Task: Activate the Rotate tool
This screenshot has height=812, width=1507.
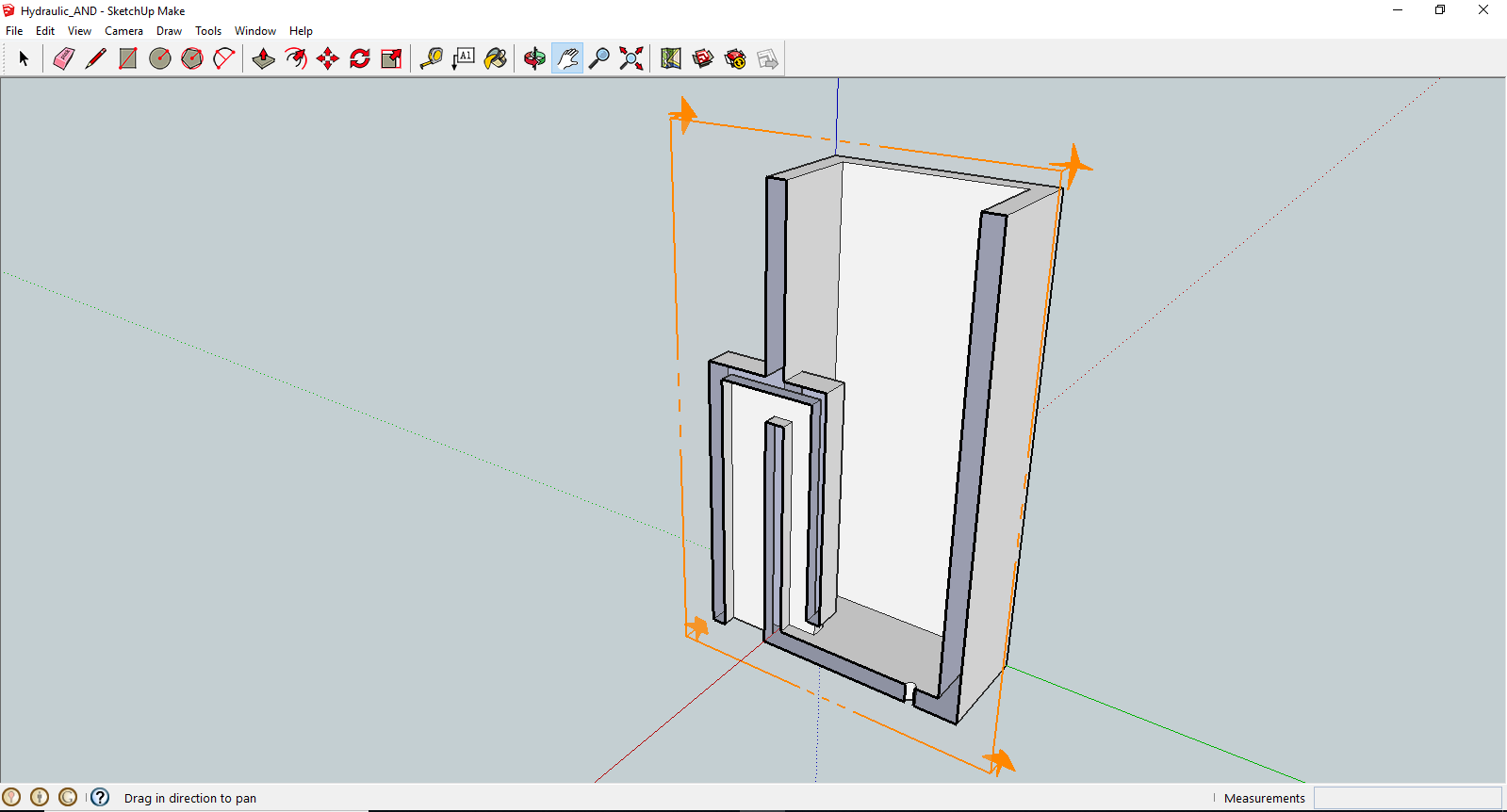Action: [x=360, y=58]
